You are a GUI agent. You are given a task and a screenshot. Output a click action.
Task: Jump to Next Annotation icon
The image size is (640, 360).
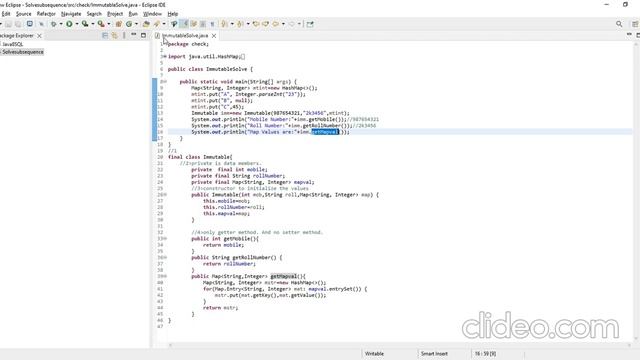pos(224,24)
